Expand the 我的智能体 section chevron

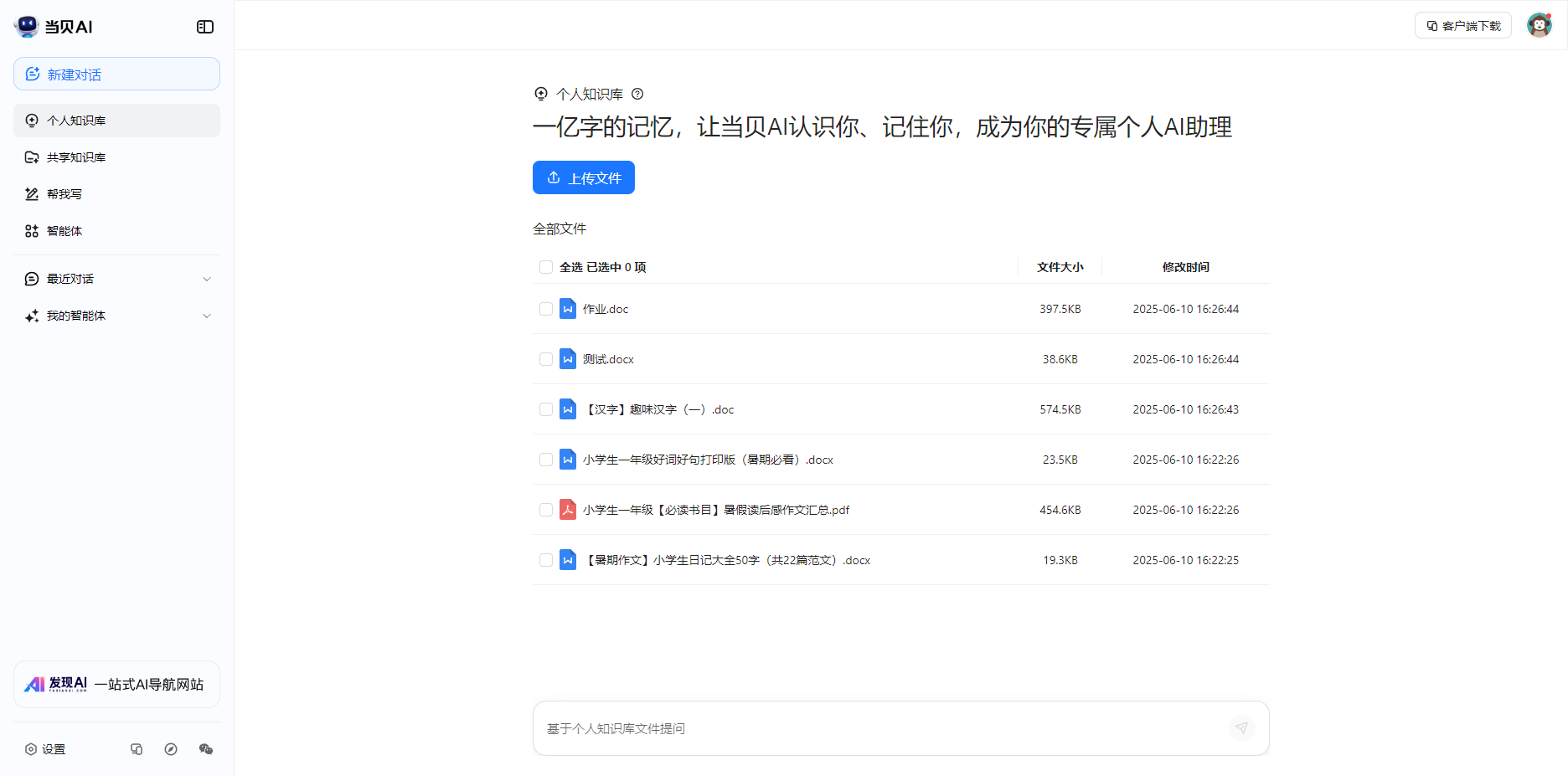(x=207, y=316)
